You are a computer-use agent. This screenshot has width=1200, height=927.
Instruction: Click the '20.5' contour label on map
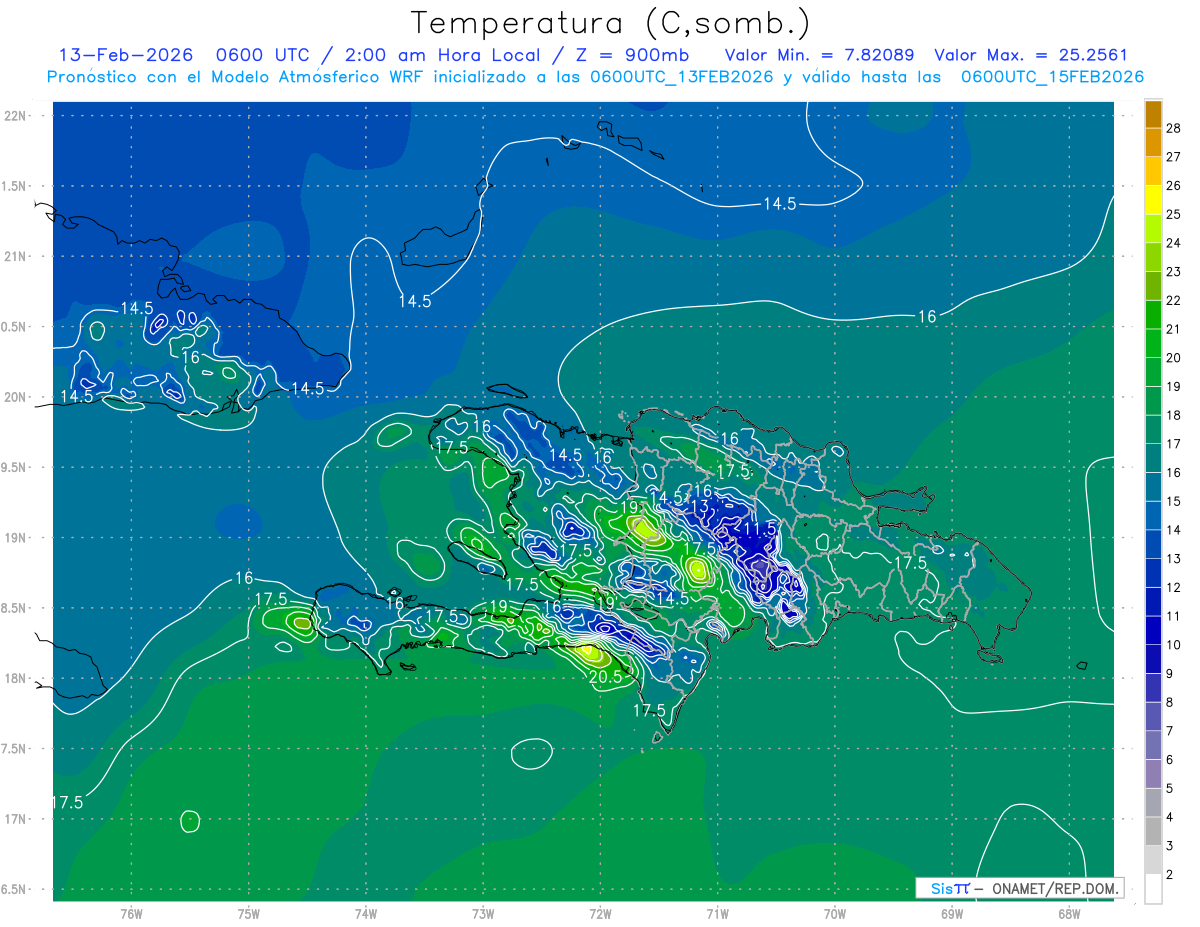click(605, 677)
